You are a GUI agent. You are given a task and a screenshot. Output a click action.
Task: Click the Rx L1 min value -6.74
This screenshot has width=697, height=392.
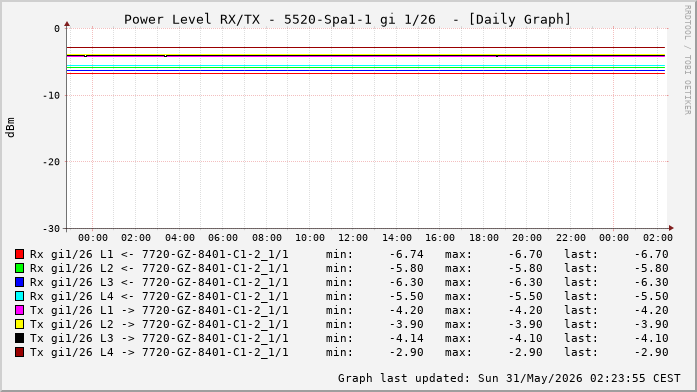tap(406, 254)
